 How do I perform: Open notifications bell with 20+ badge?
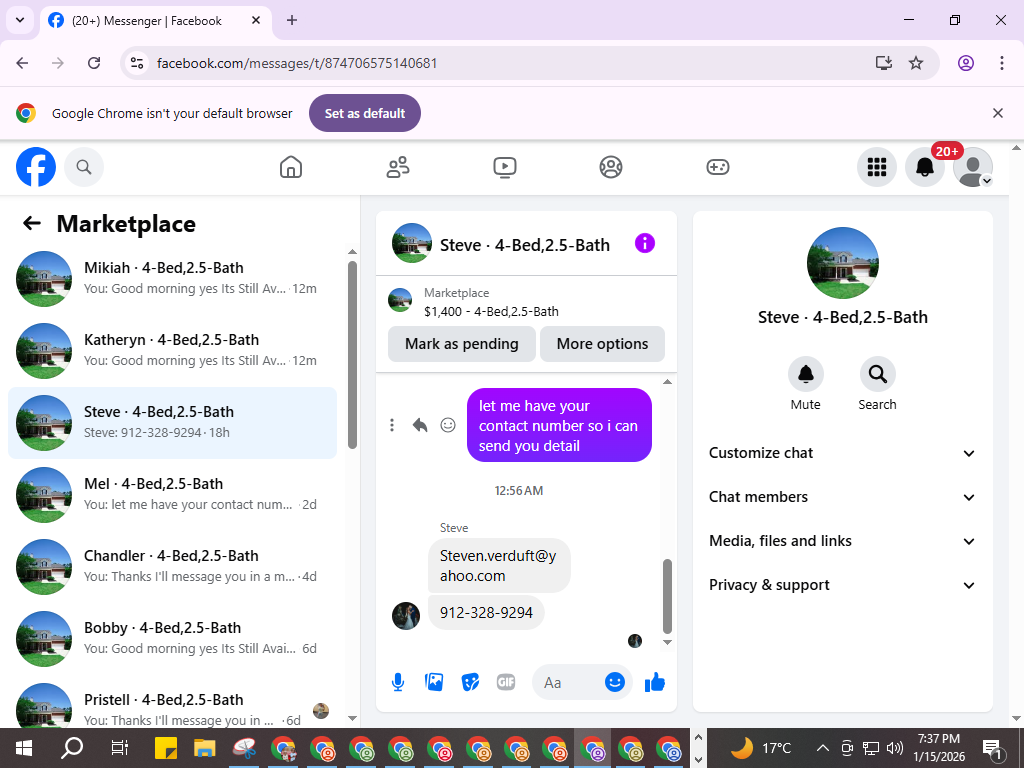coord(925,167)
